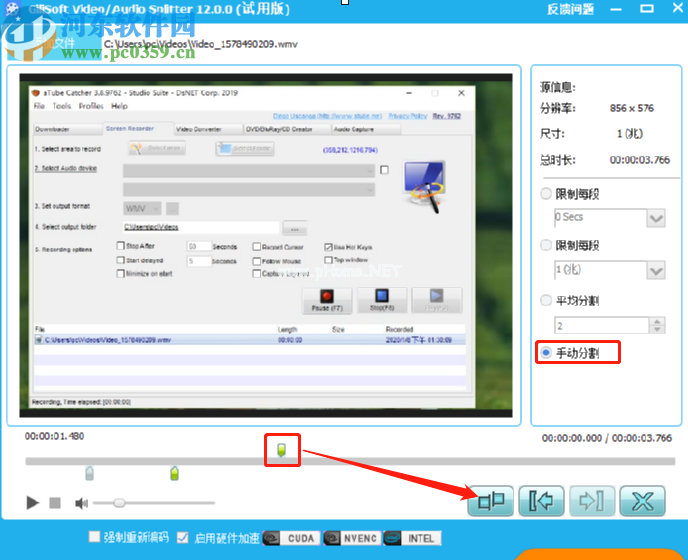
Task: Delete split point with X button
Action: click(642, 501)
